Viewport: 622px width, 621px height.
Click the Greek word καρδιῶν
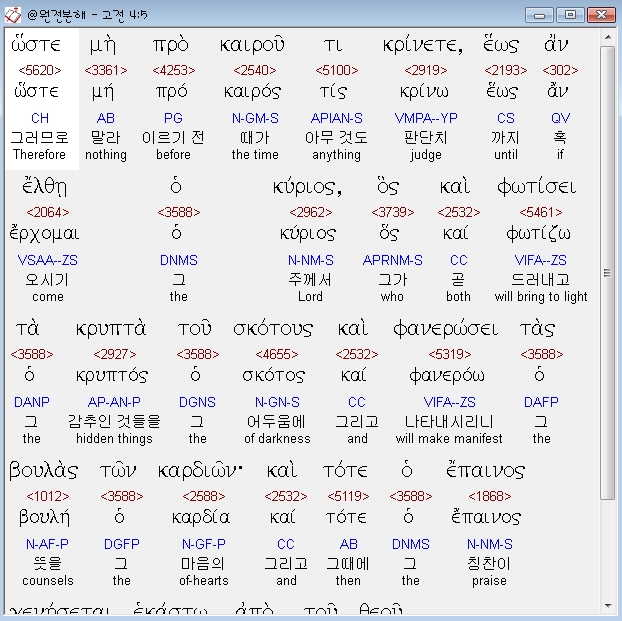point(200,471)
